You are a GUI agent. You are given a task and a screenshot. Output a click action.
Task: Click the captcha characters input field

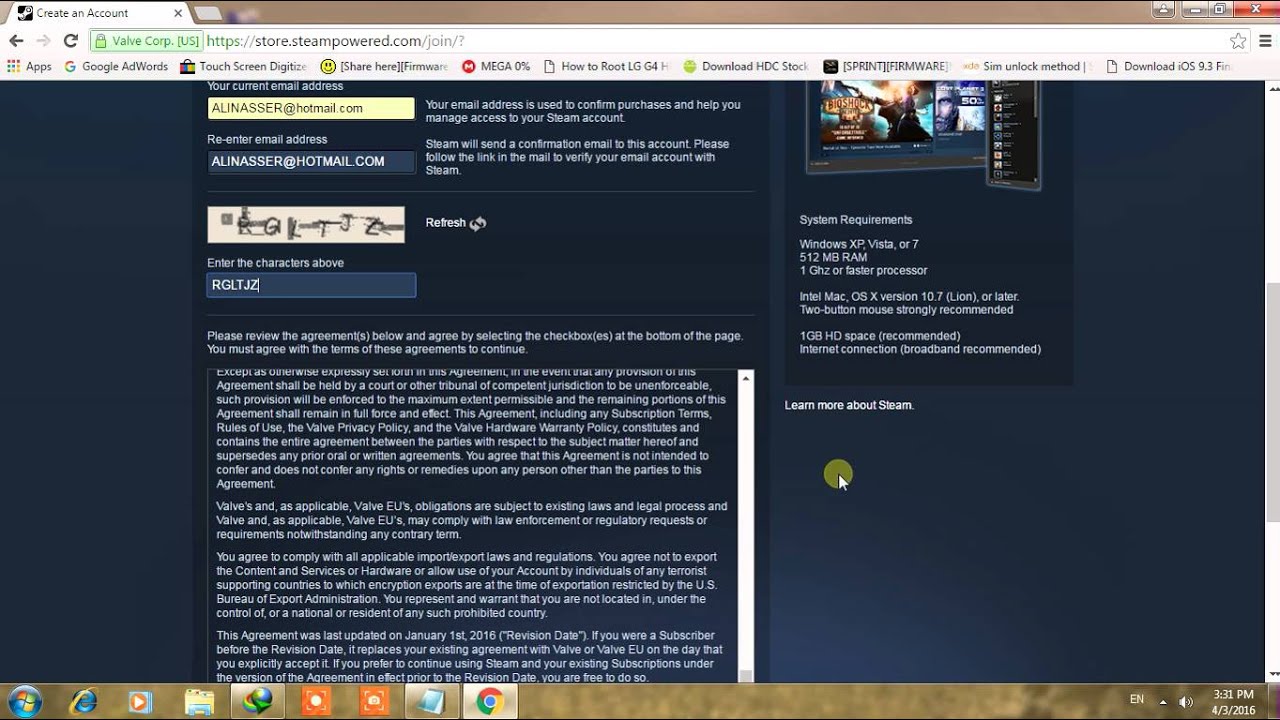[x=311, y=285]
